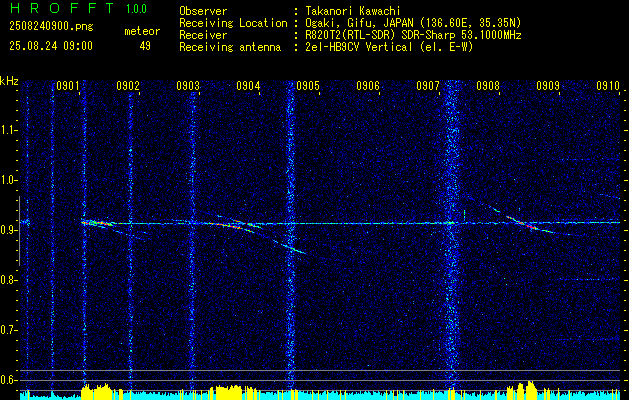
Task: Click the file name 2508240900.png
Action: pyautogui.click(x=51, y=27)
